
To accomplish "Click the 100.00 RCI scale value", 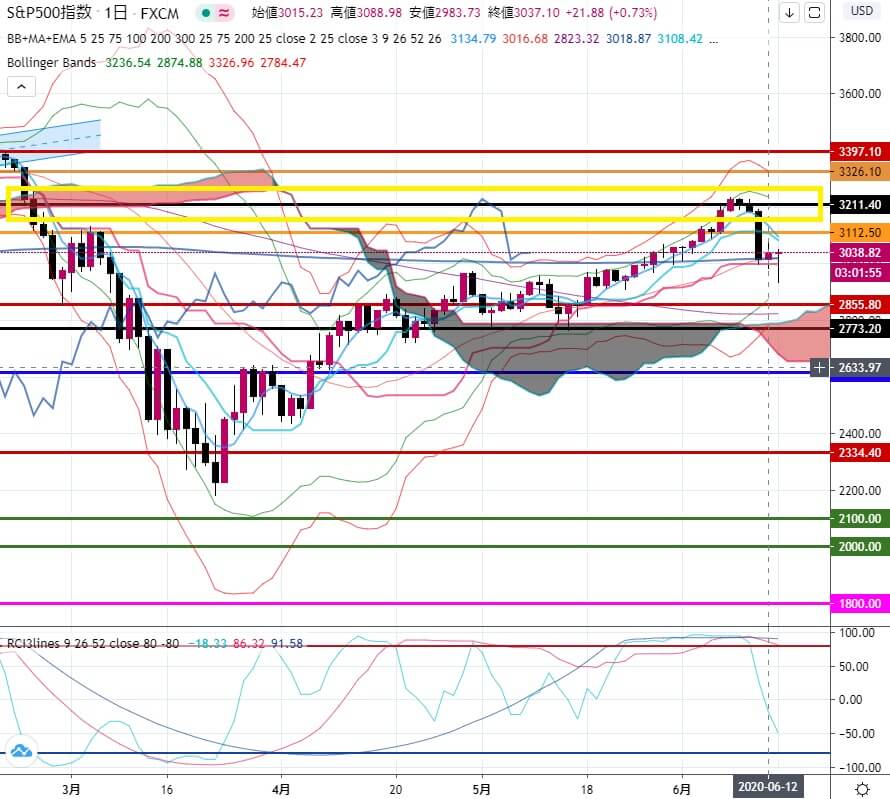I will coord(857,633).
